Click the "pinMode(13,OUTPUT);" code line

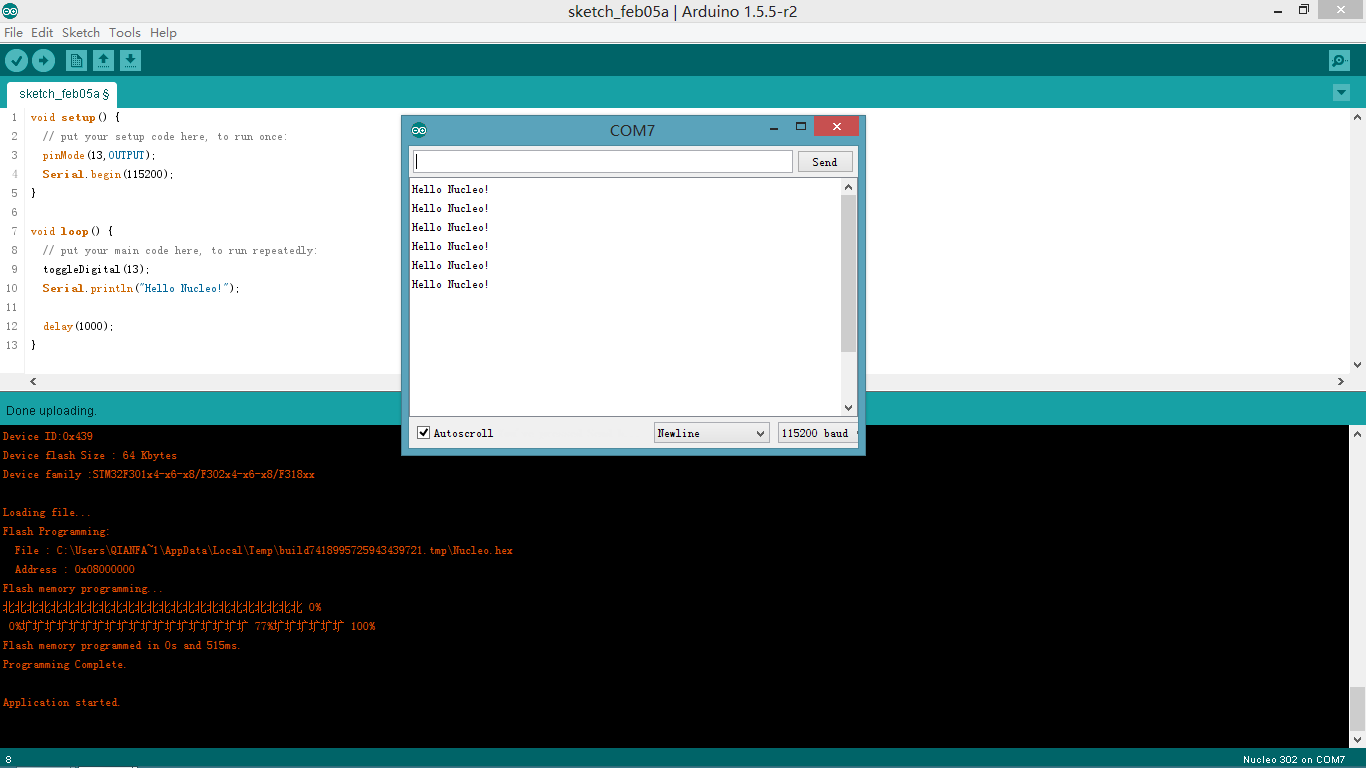(99, 155)
